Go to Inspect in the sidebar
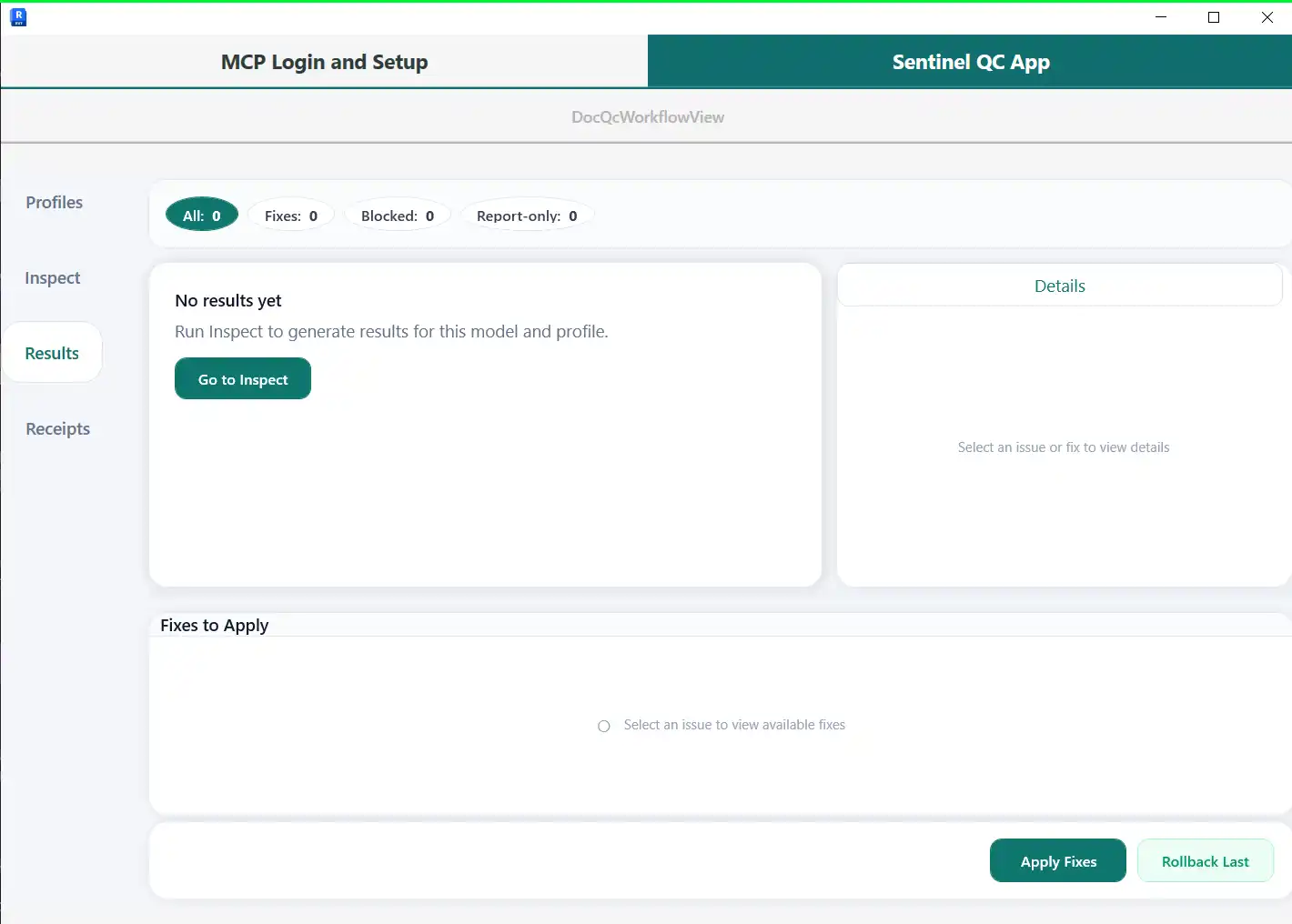1292x924 pixels. pos(52,278)
